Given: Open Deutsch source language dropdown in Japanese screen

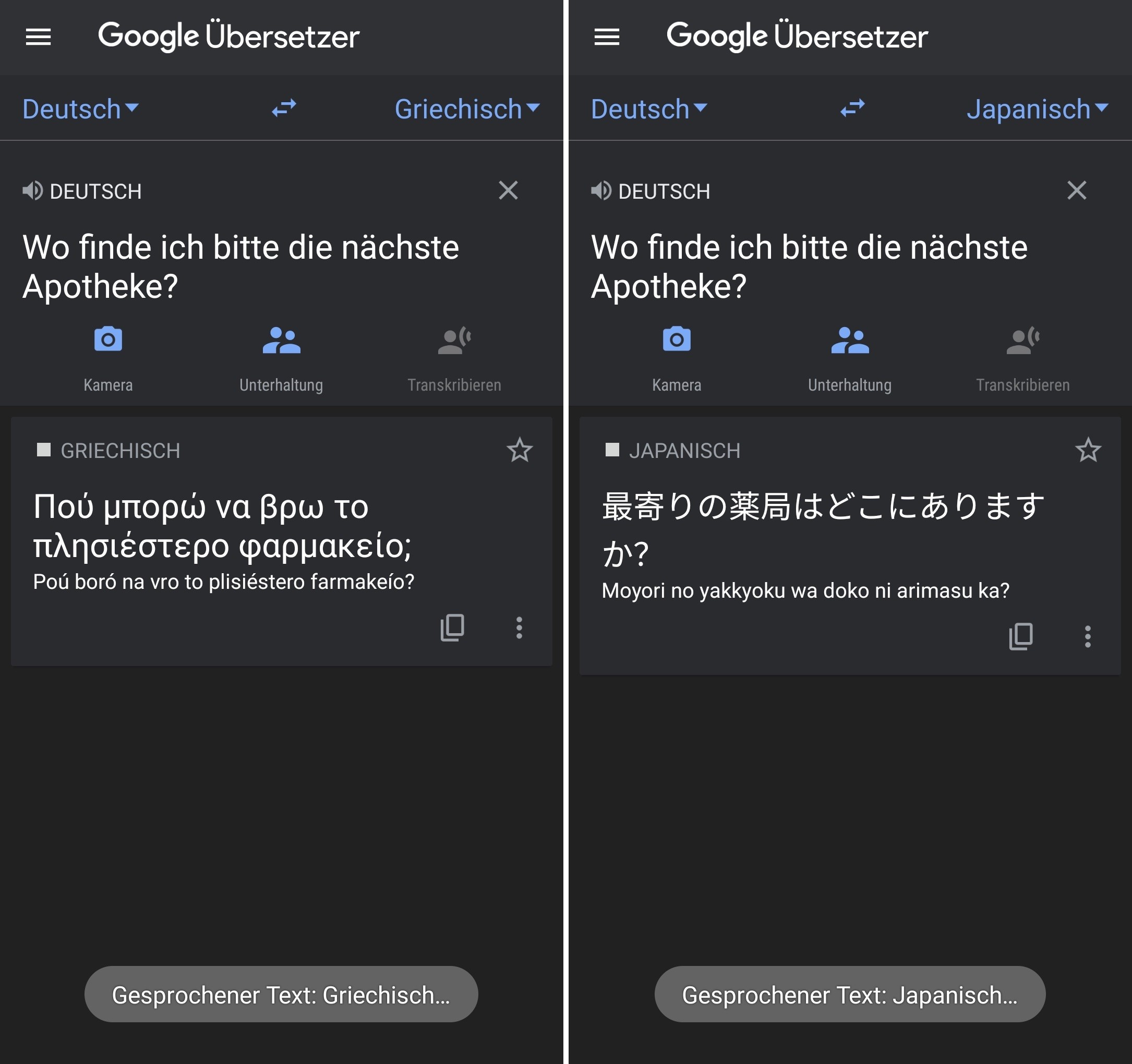Looking at the screenshot, I should [648, 108].
